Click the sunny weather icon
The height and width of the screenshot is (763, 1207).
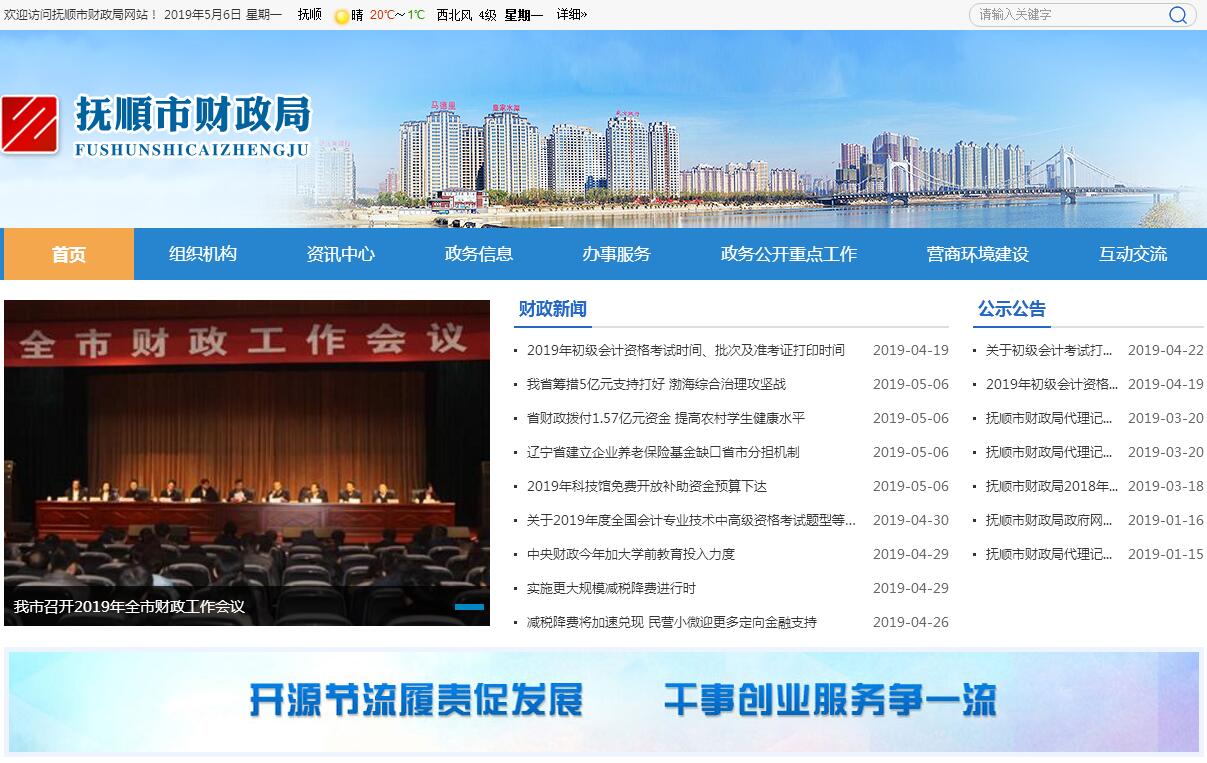click(341, 16)
